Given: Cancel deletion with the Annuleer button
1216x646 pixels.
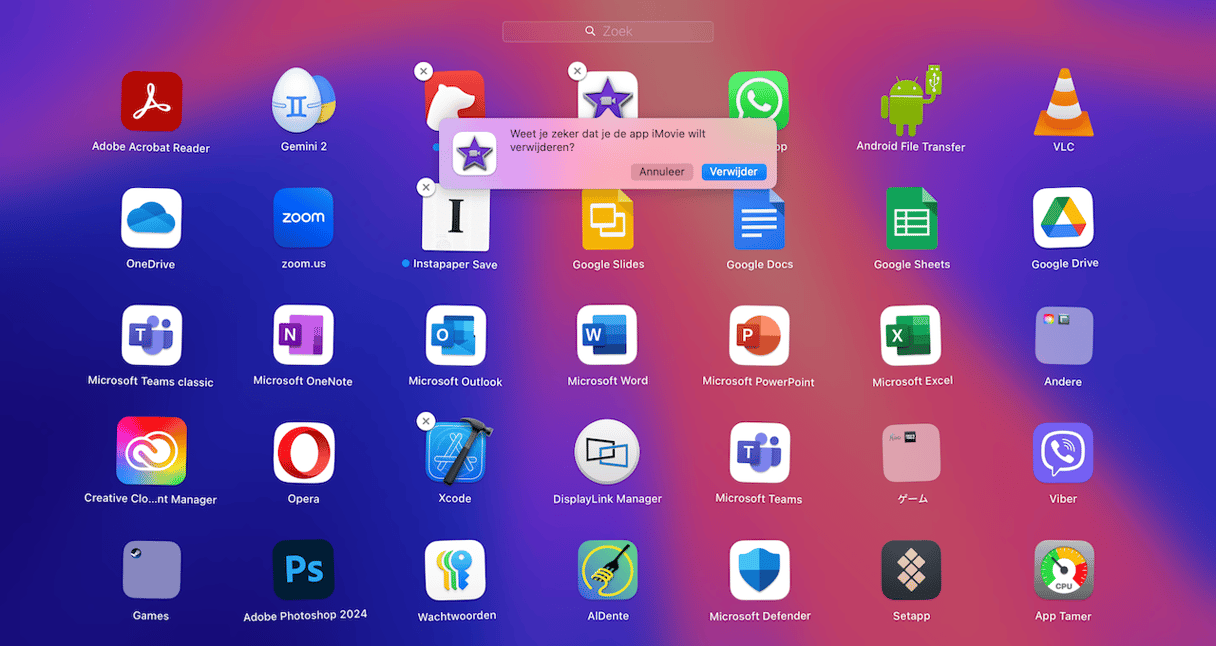Looking at the screenshot, I should click(x=662, y=172).
